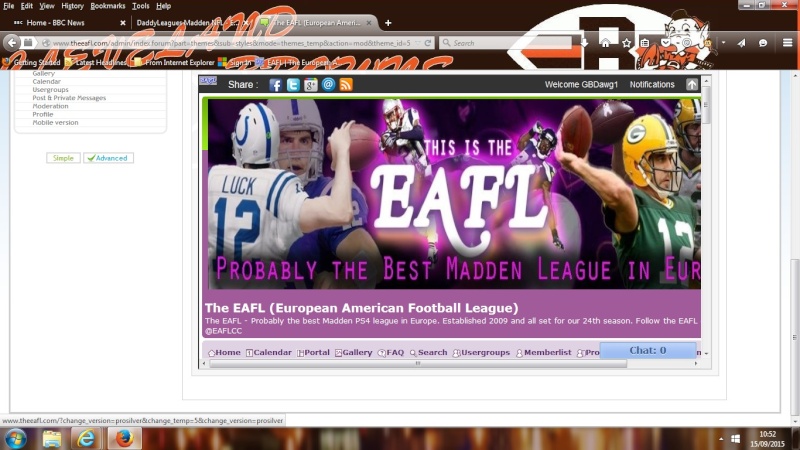Click the email share icon

(329, 84)
